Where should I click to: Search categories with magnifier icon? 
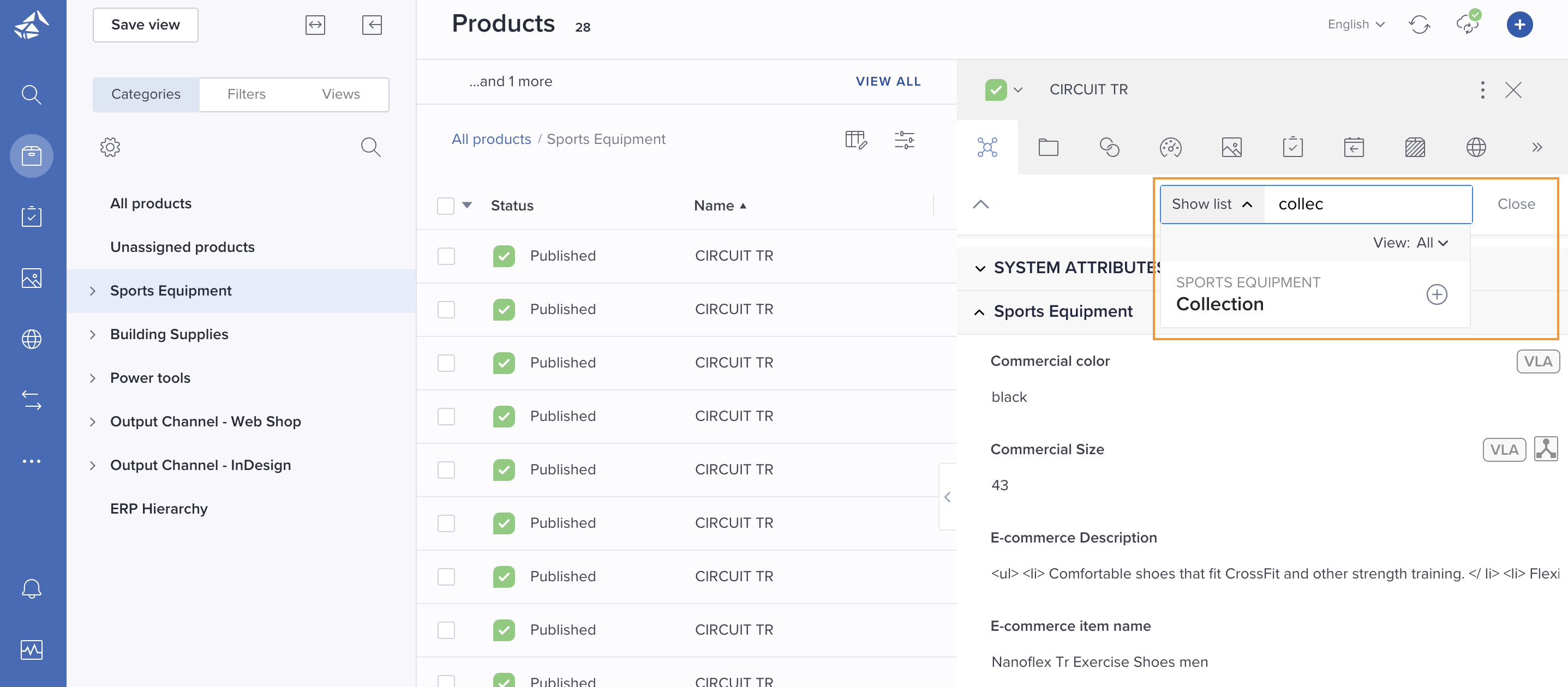(x=370, y=147)
